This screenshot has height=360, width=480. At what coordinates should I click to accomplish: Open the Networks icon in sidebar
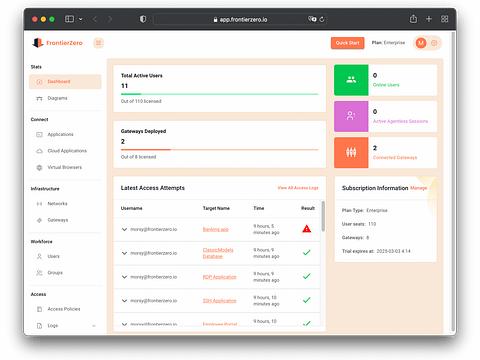39,204
